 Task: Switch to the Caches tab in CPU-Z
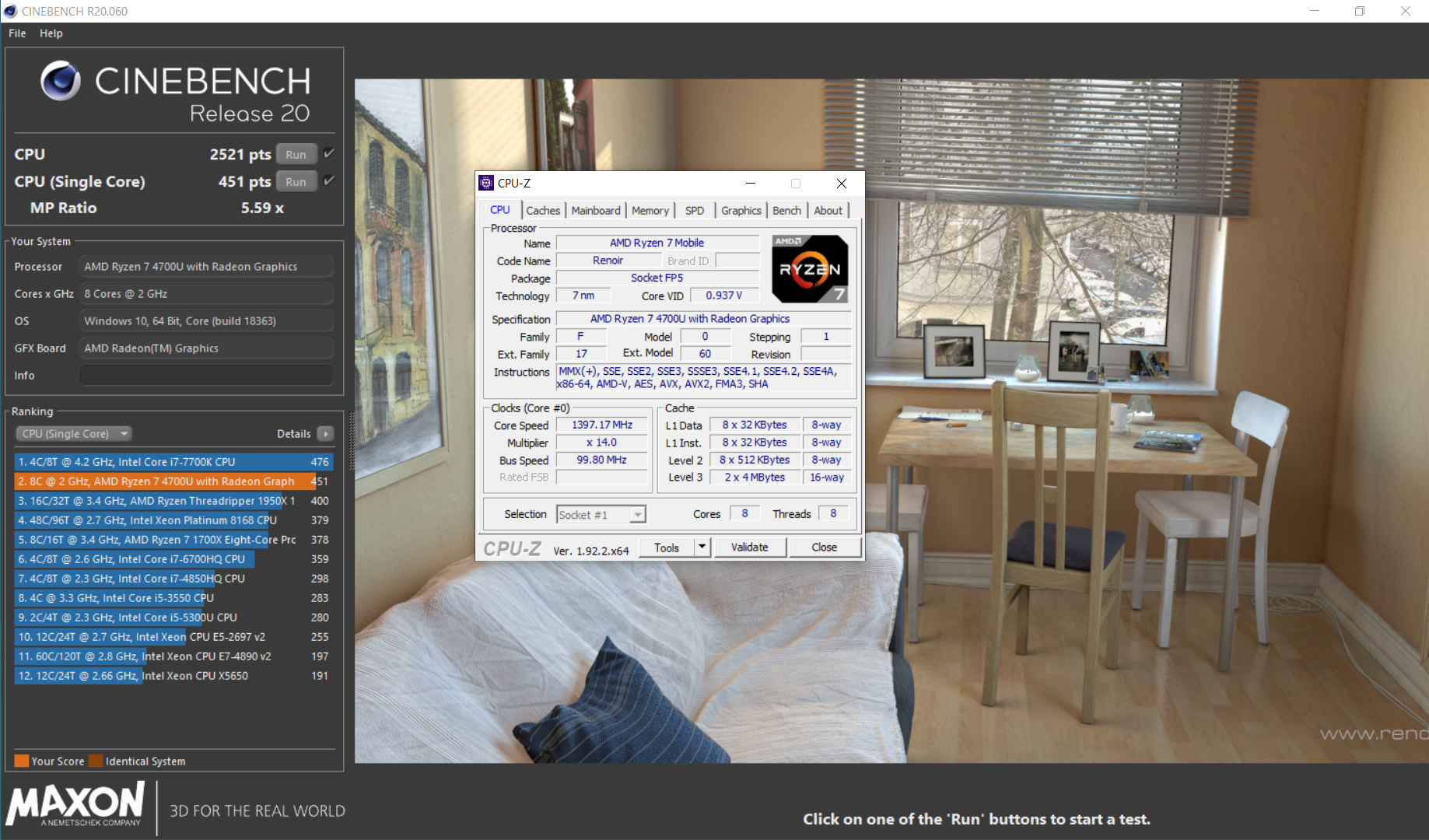[543, 210]
